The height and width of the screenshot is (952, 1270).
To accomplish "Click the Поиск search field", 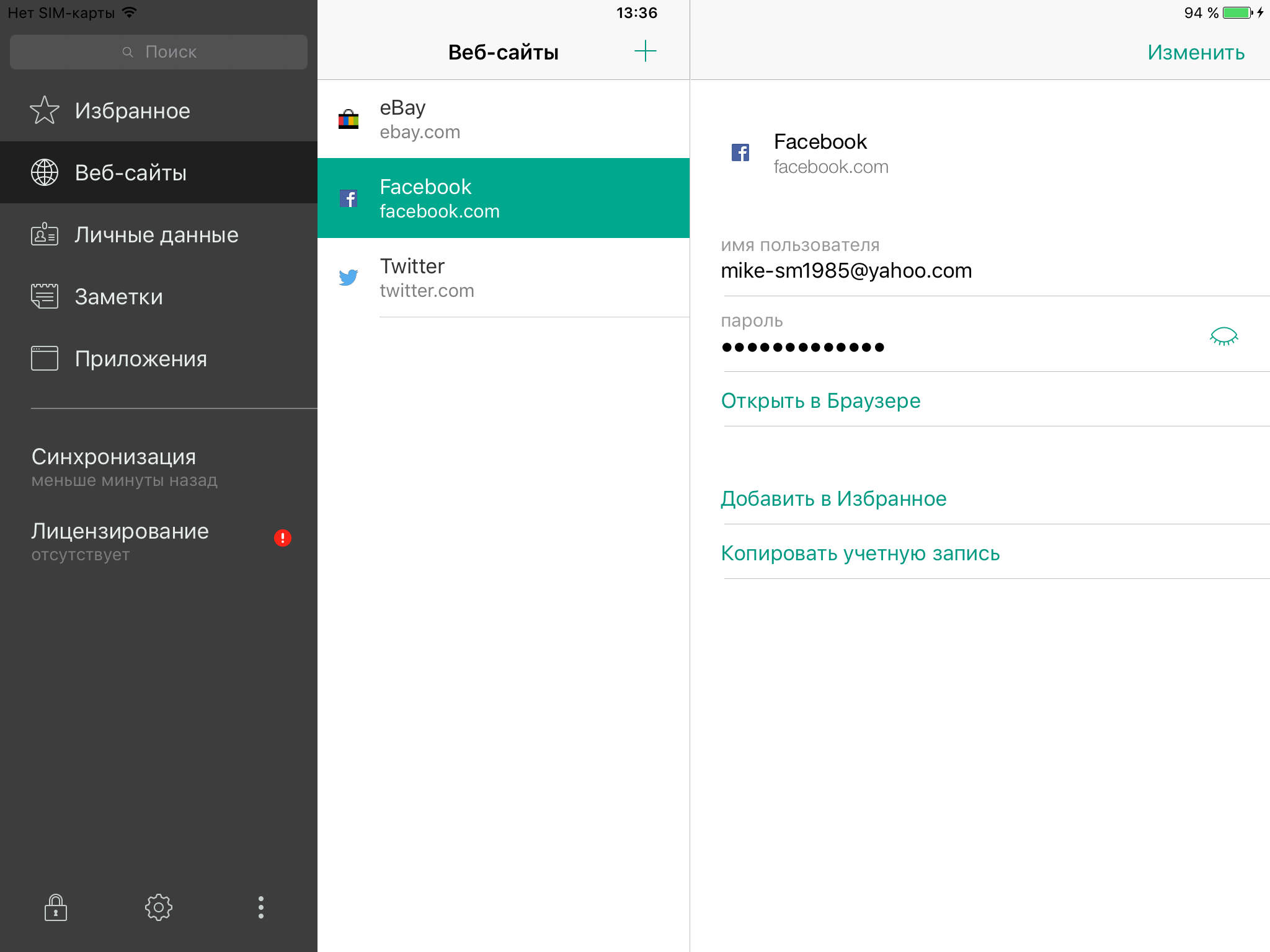I will pyautogui.click(x=159, y=52).
